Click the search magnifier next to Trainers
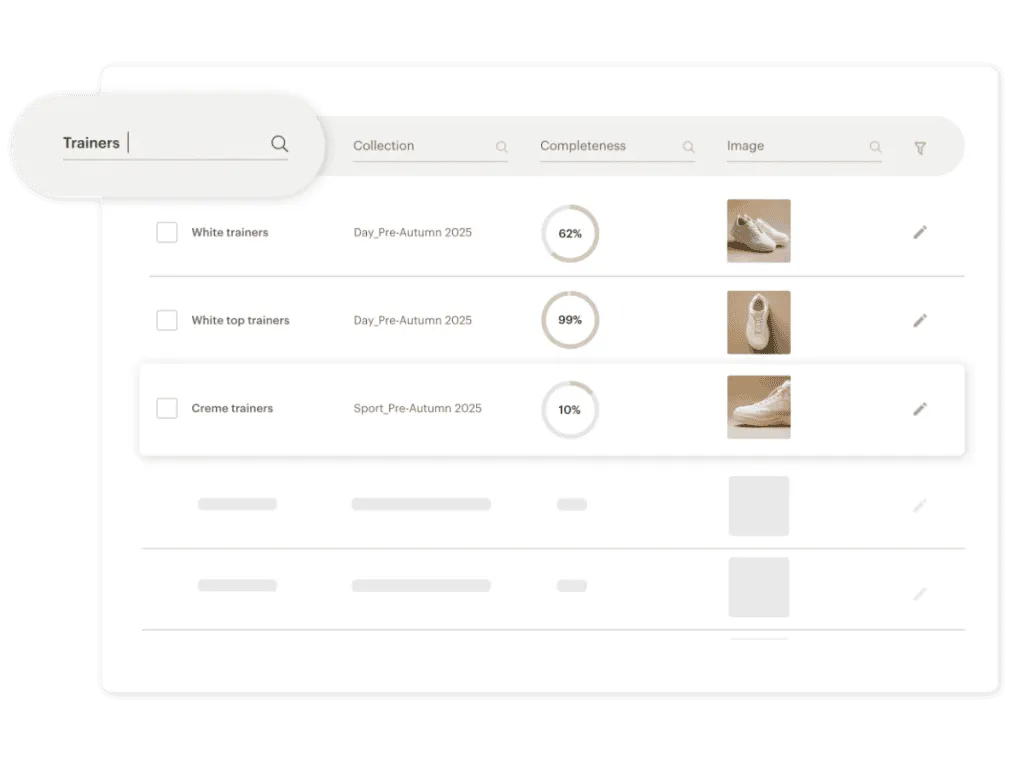The width and height of the screenshot is (1024, 768). coord(280,144)
